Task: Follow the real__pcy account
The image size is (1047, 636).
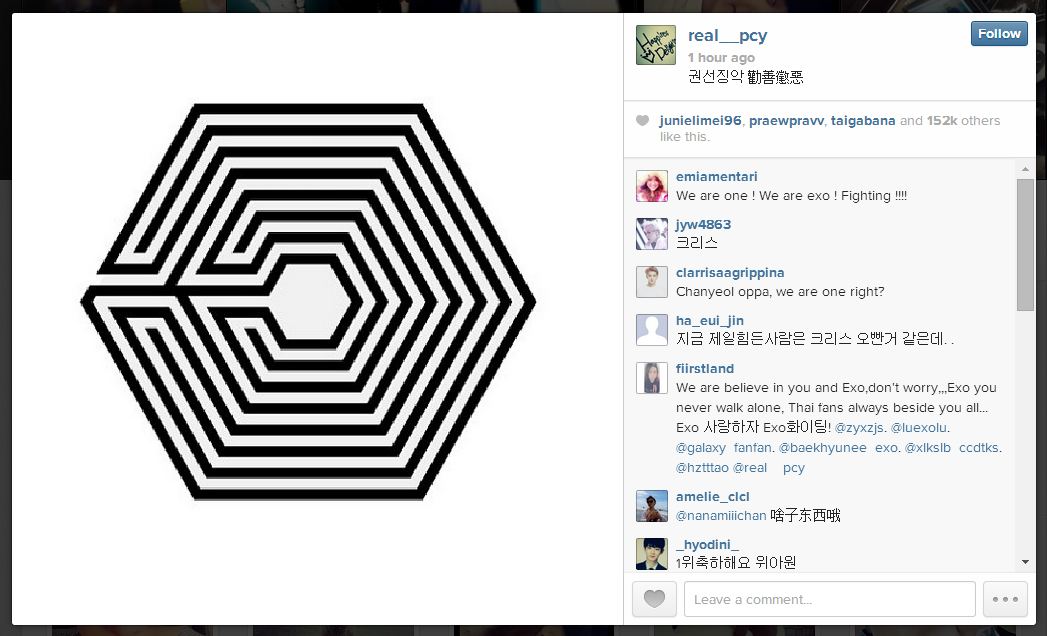Action: tap(999, 33)
